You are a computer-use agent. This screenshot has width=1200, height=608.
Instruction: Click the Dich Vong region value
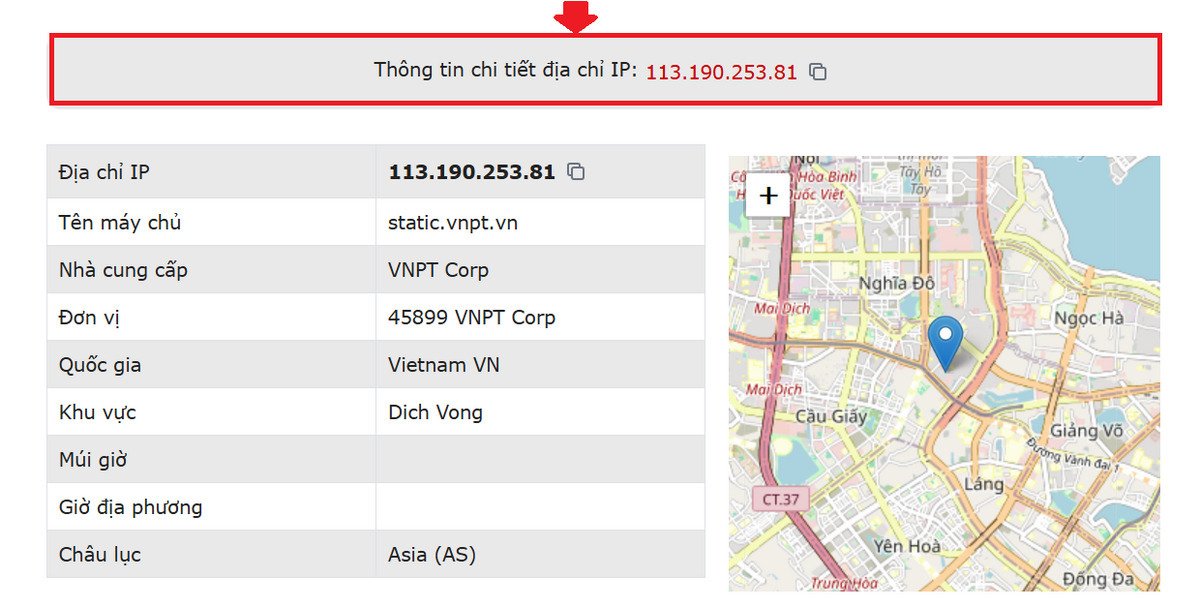435,412
